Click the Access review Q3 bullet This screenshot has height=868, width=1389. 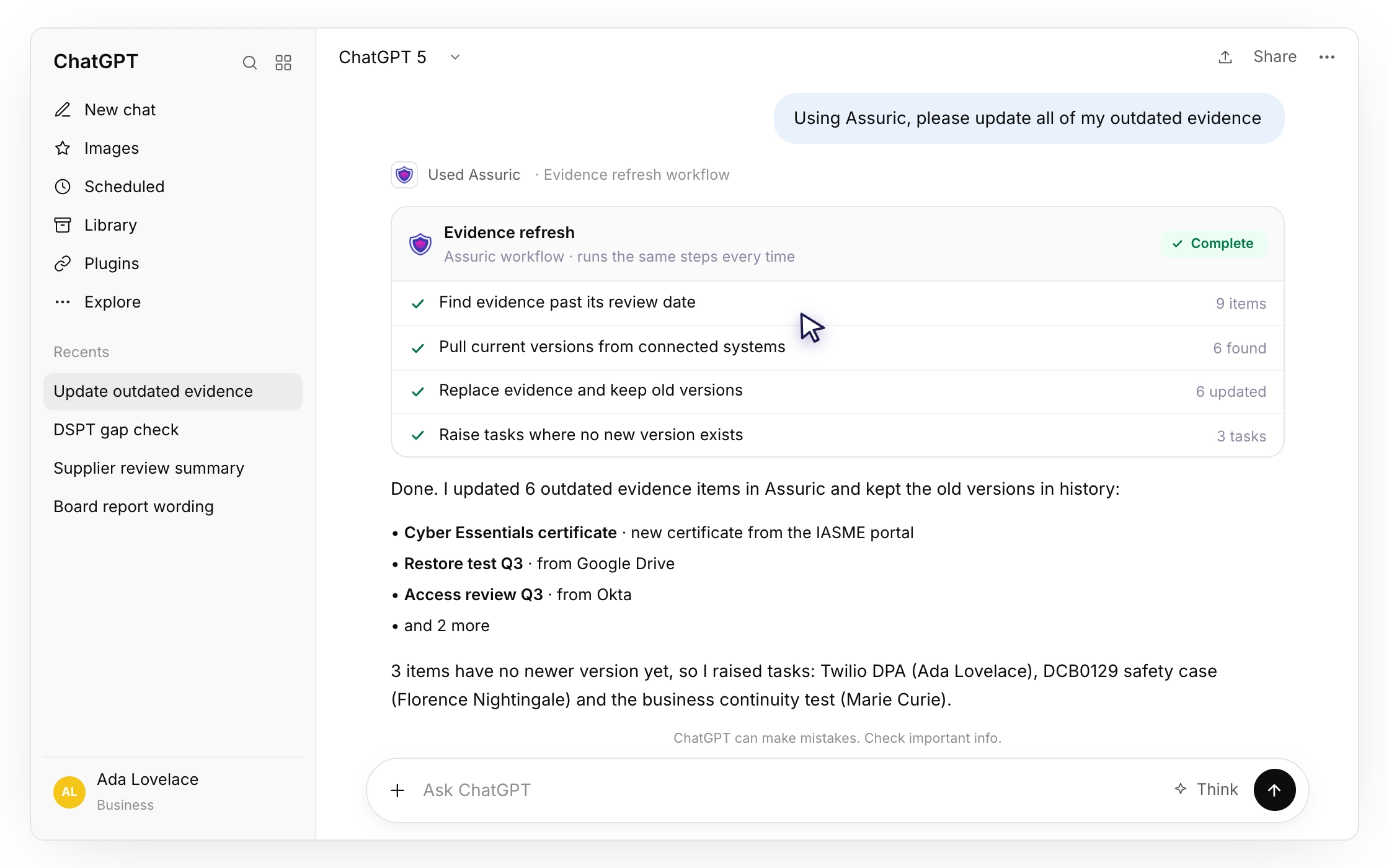[x=512, y=595]
